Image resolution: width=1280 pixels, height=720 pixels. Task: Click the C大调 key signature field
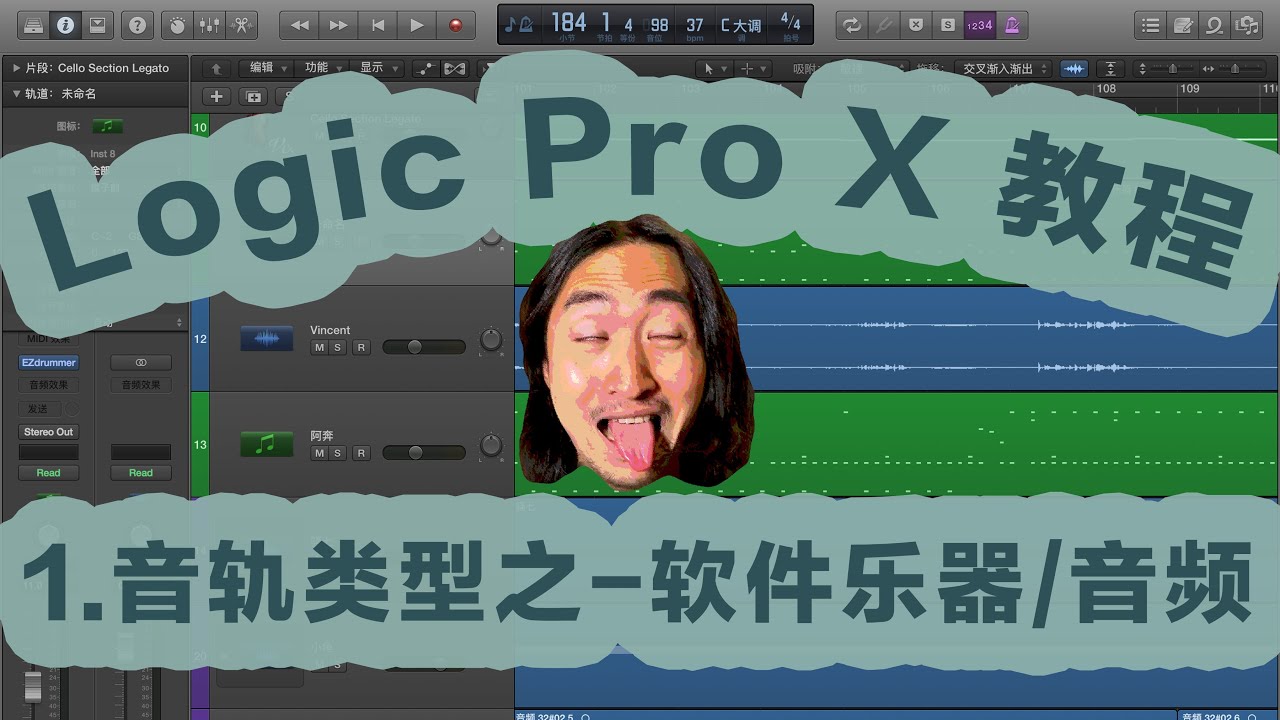pyautogui.click(x=741, y=24)
